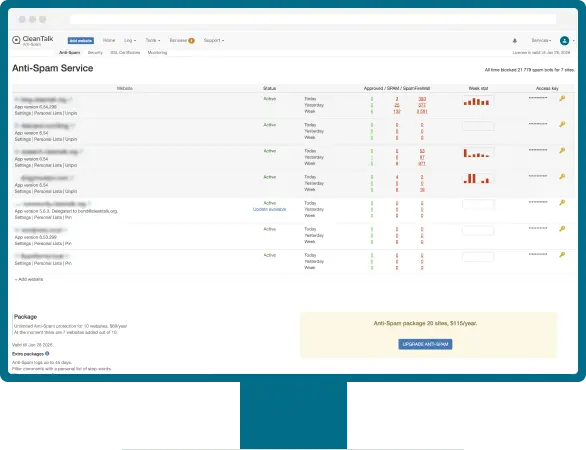Expand the Log dropdown menu

[x=130, y=40]
